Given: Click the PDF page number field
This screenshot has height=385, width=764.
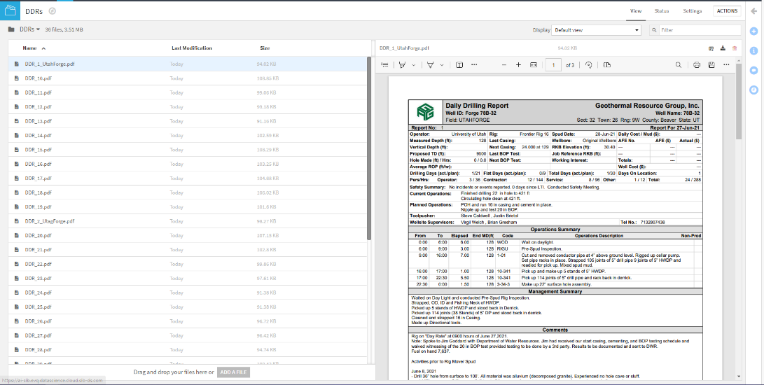Looking at the screenshot, I should click(x=553, y=65).
